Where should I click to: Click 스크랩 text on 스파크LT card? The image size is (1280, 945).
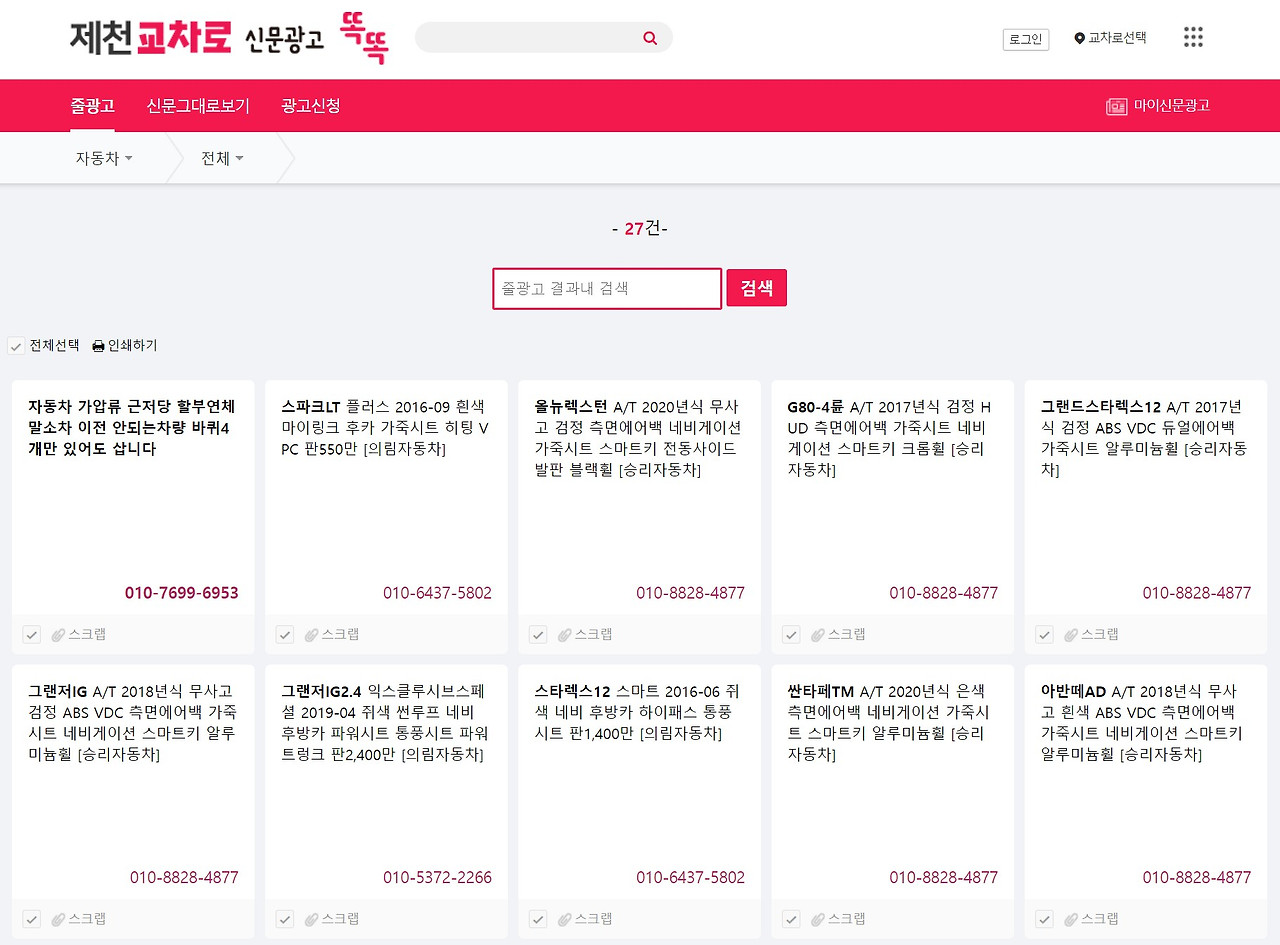click(340, 634)
